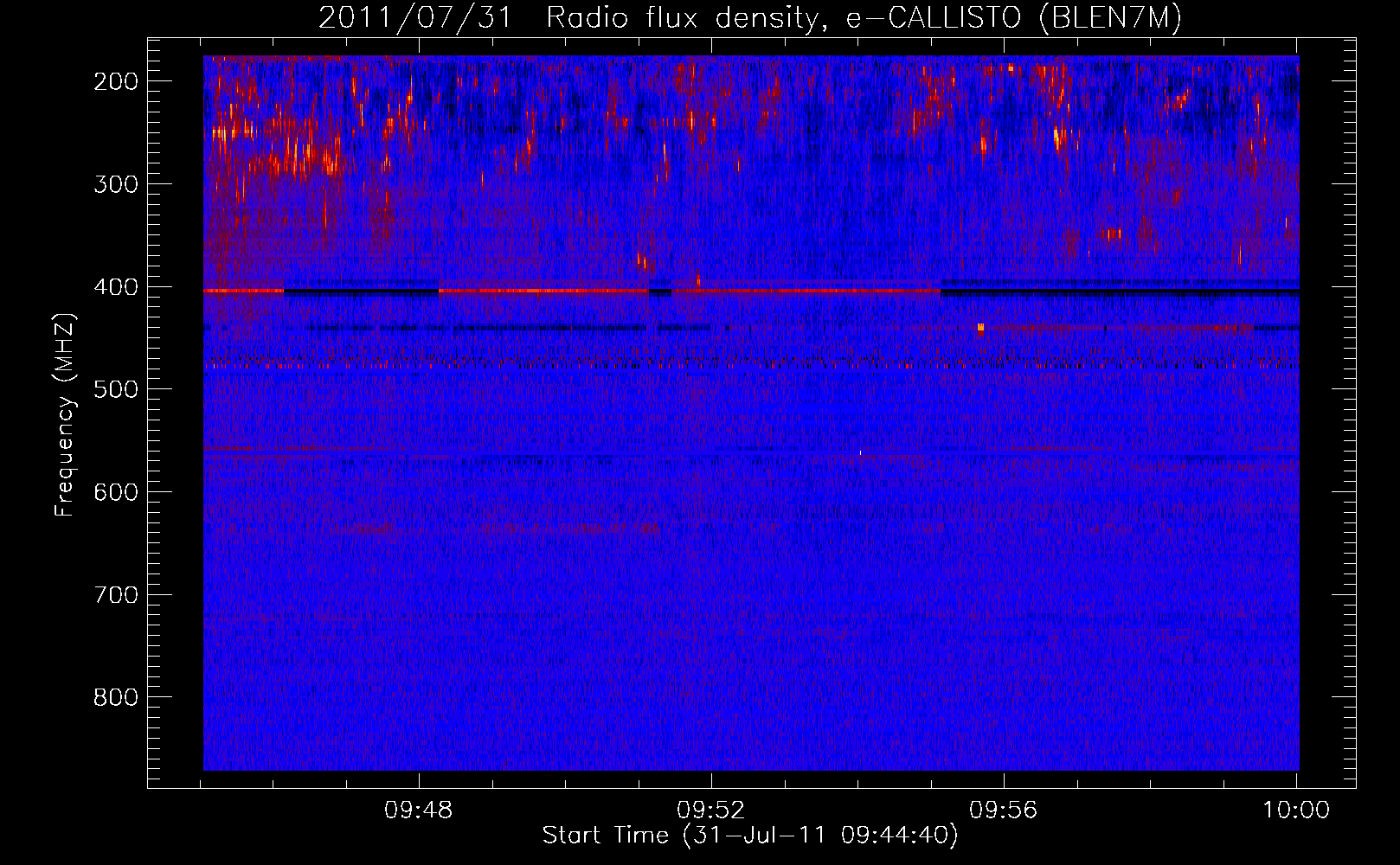Viewport: 1400px width, 865px height.
Task: Click the 09:56 time tick label
Action: pyautogui.click(x=1004, y=811)
